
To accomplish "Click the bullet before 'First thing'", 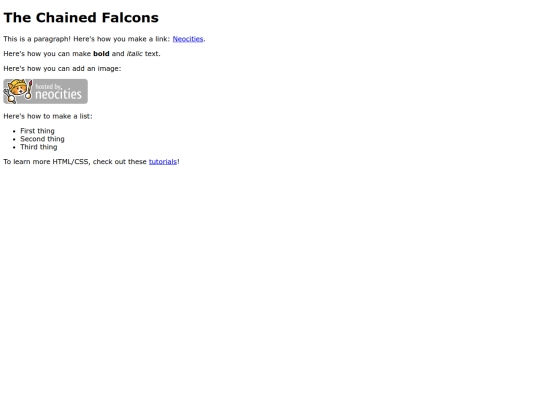I will coord(14,131).
